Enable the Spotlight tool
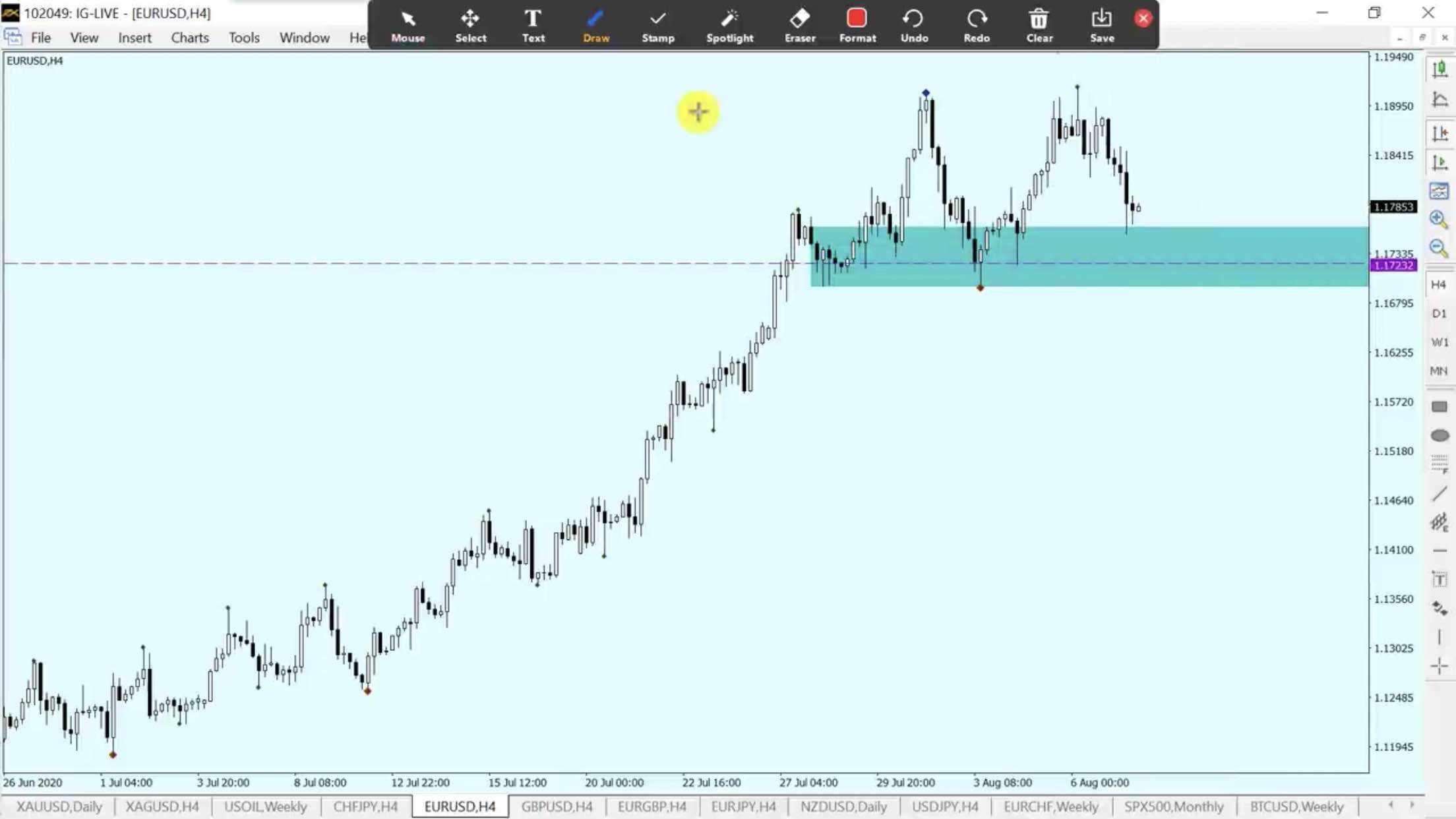Viewport: 1456px width, 819px height. [x=729, y=25]
